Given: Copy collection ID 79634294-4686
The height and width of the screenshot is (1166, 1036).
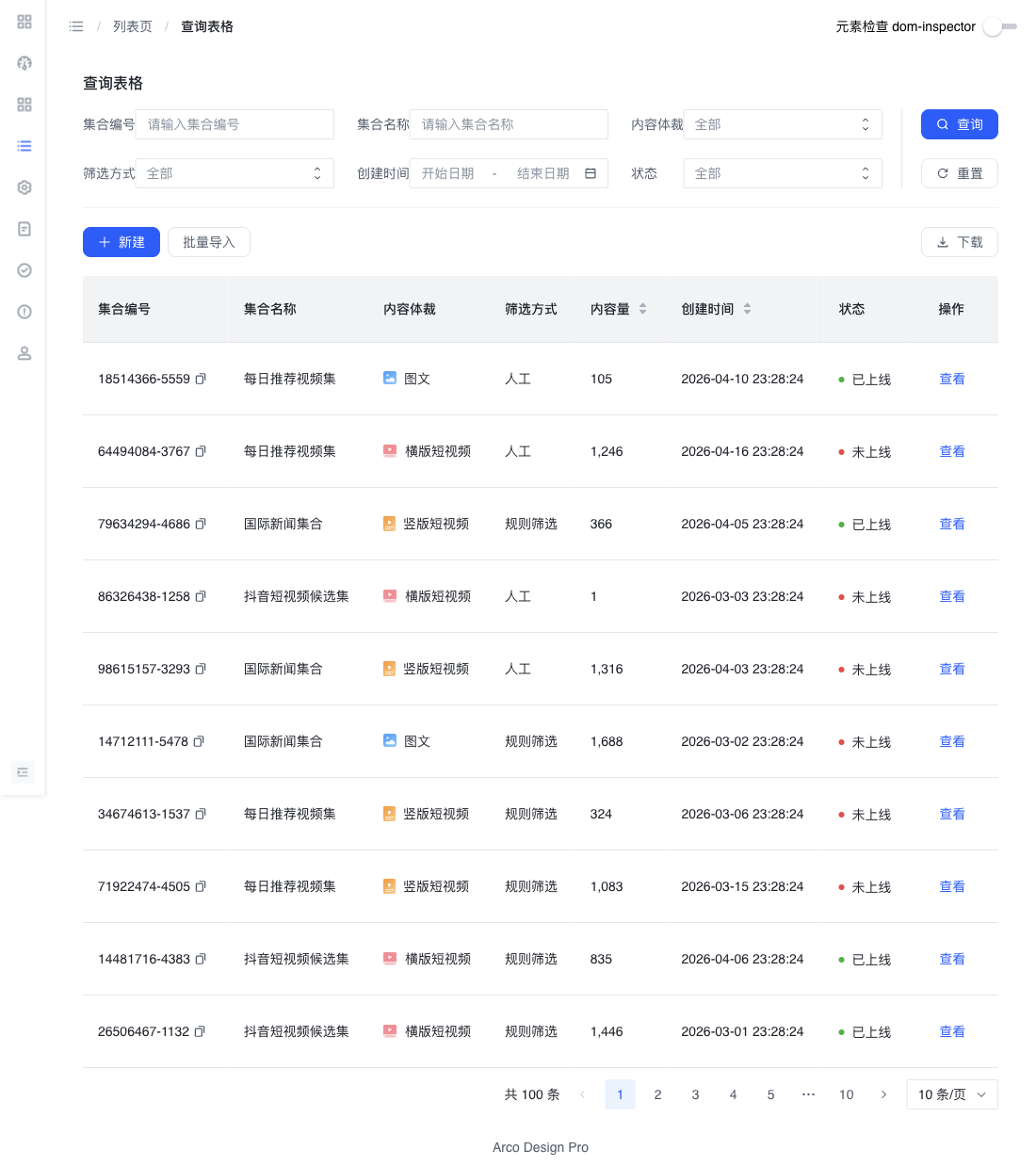Looking at the screenshot, I should click(x=201, y=524).
